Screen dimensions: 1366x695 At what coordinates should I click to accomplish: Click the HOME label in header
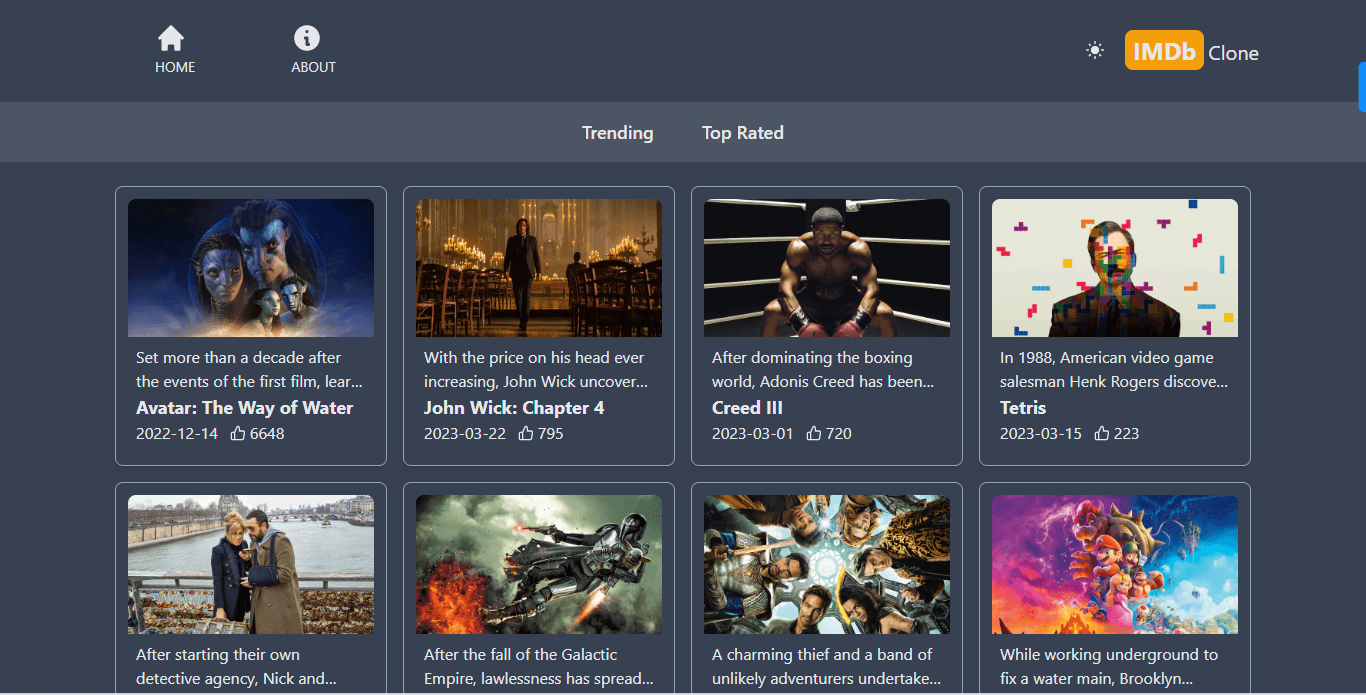tap(175, 67)
